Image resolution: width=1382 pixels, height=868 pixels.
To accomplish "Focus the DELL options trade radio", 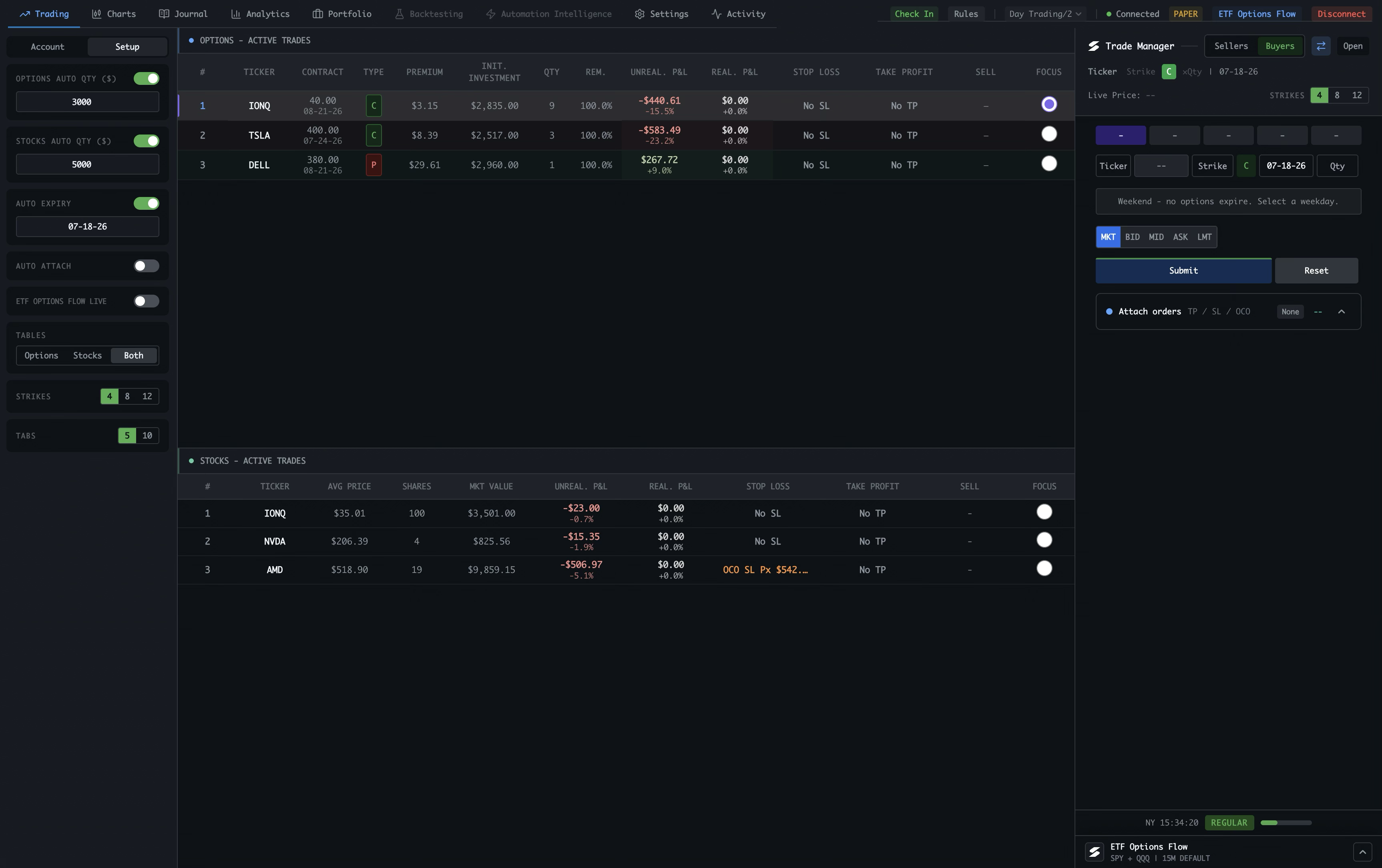I will pyautogui.click(x=1049, y=164).
